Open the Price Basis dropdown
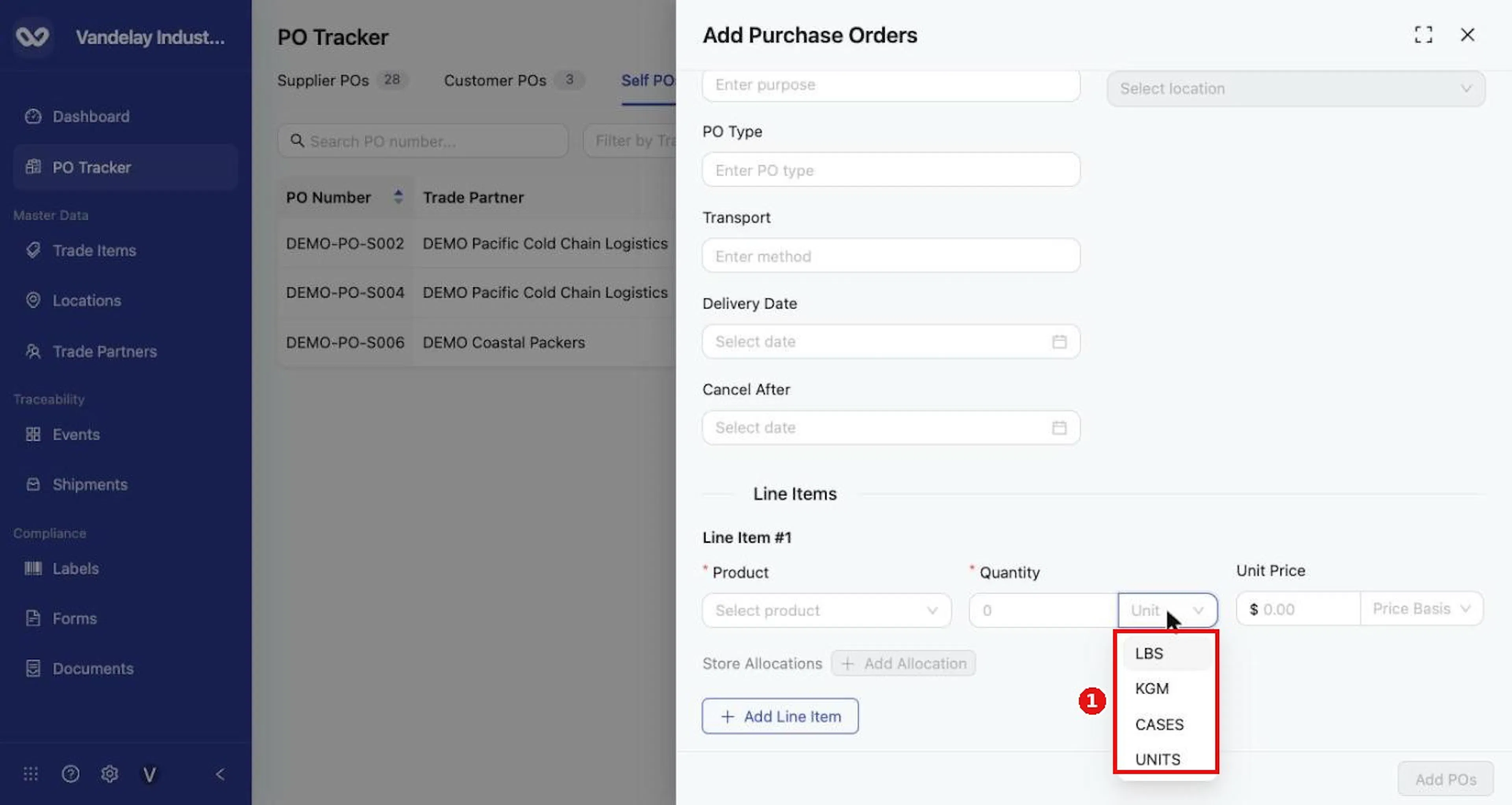The height and width of the screenshot is (805, 1512). coord(1421,608)
